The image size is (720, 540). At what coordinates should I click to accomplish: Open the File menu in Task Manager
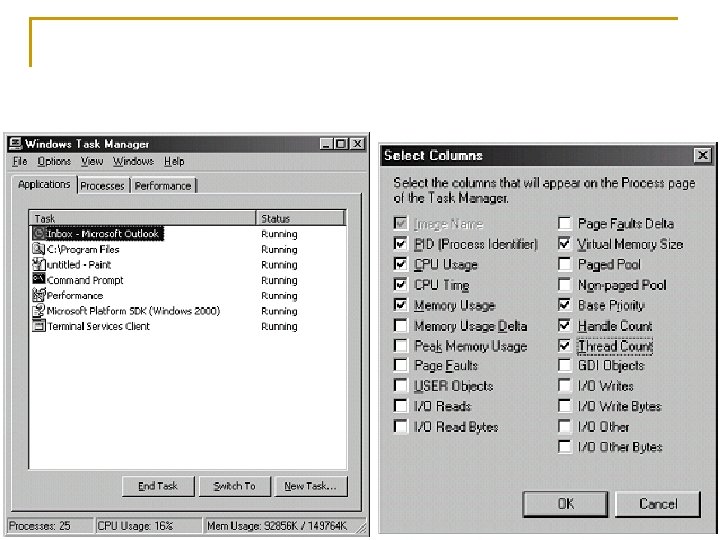point(20,161)
